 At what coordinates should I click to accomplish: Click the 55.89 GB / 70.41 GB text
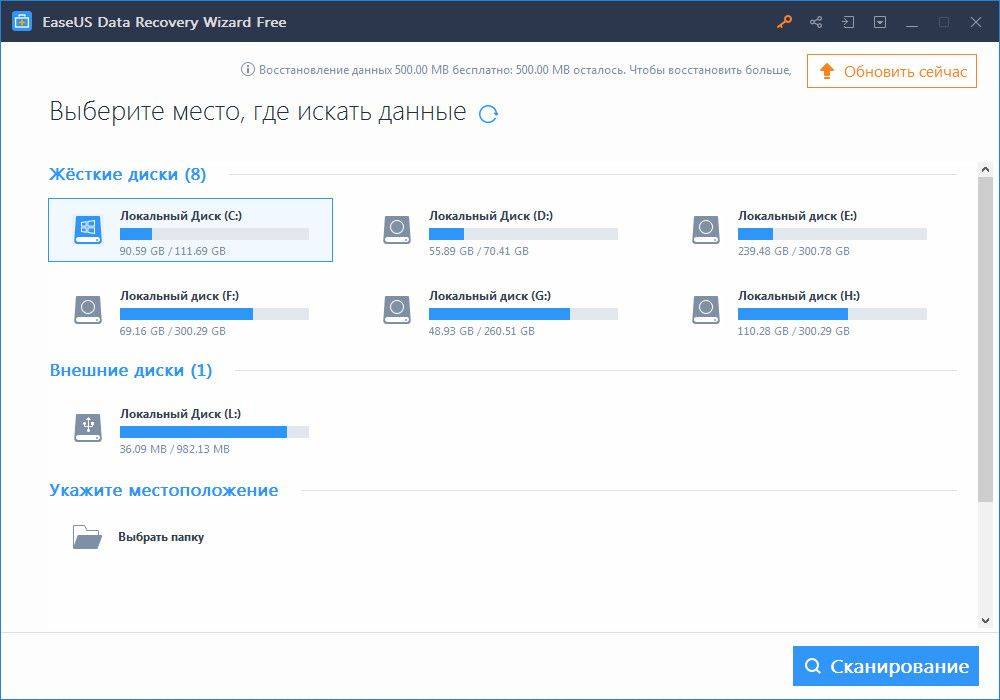[x=479, y=251]
